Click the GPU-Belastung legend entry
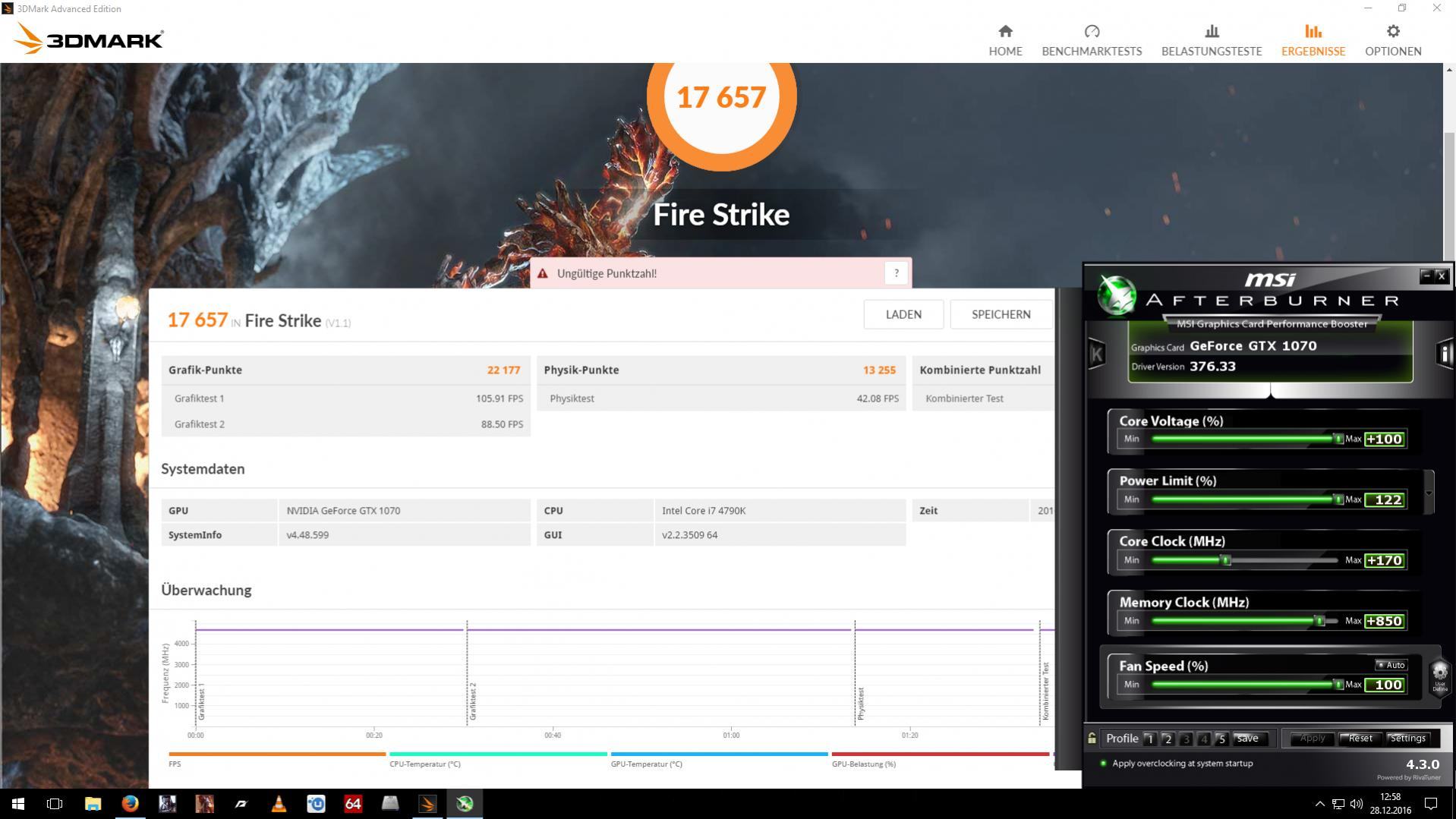 [x=941, y=759]
